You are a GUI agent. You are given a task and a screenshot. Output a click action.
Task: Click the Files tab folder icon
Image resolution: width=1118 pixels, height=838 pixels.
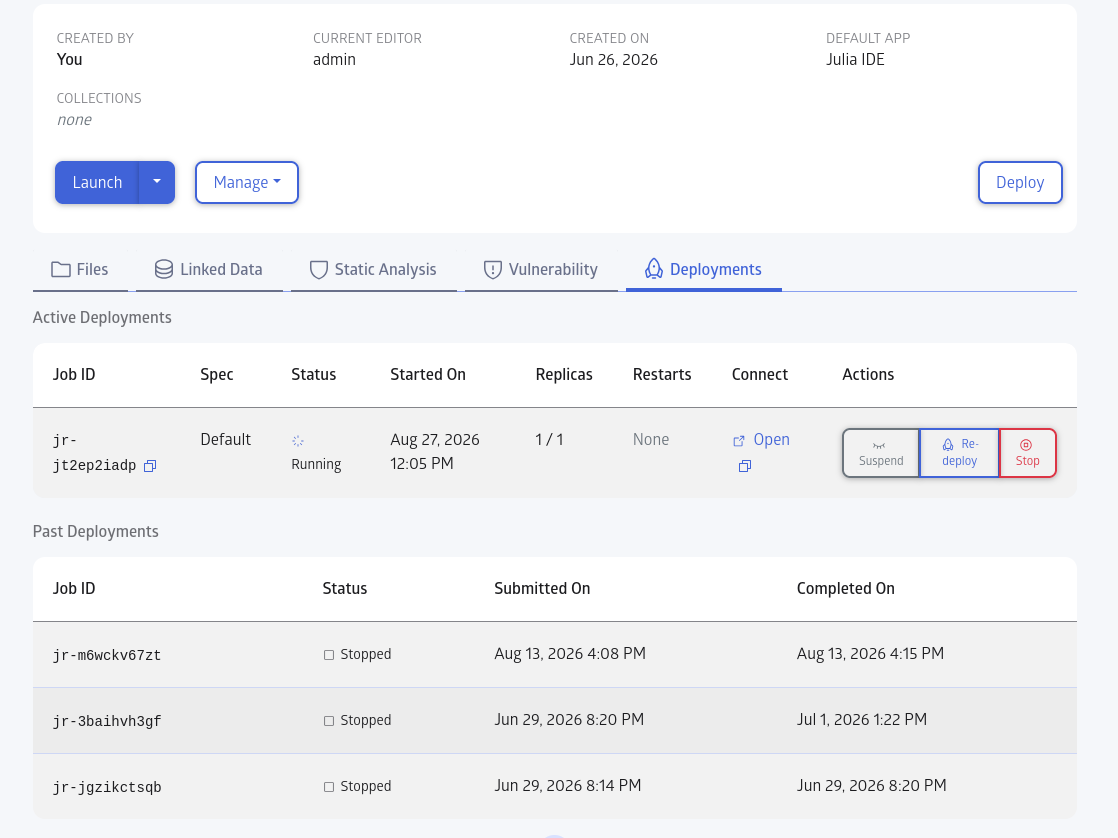(61, 270)
